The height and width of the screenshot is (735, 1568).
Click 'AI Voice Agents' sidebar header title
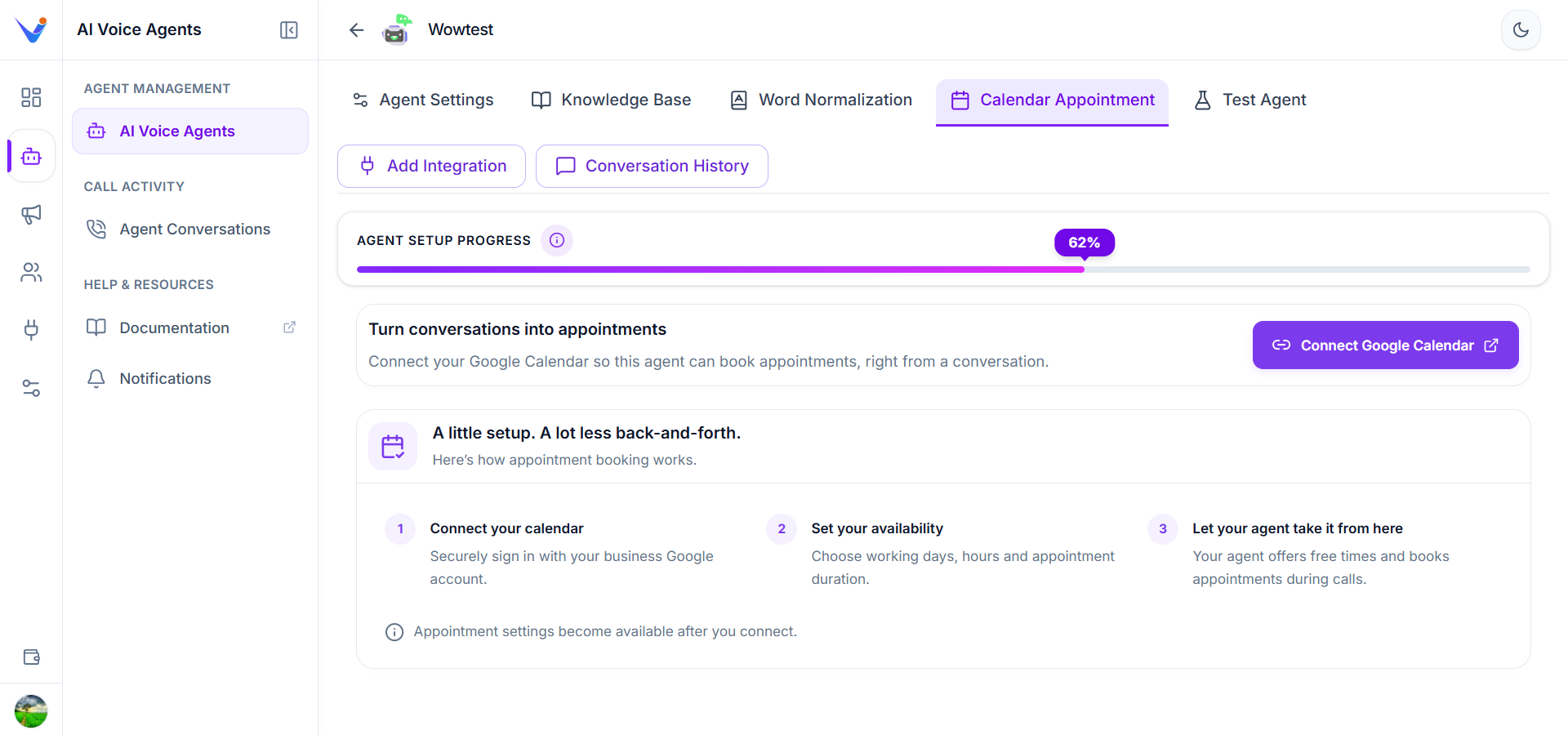coord(139,29)
